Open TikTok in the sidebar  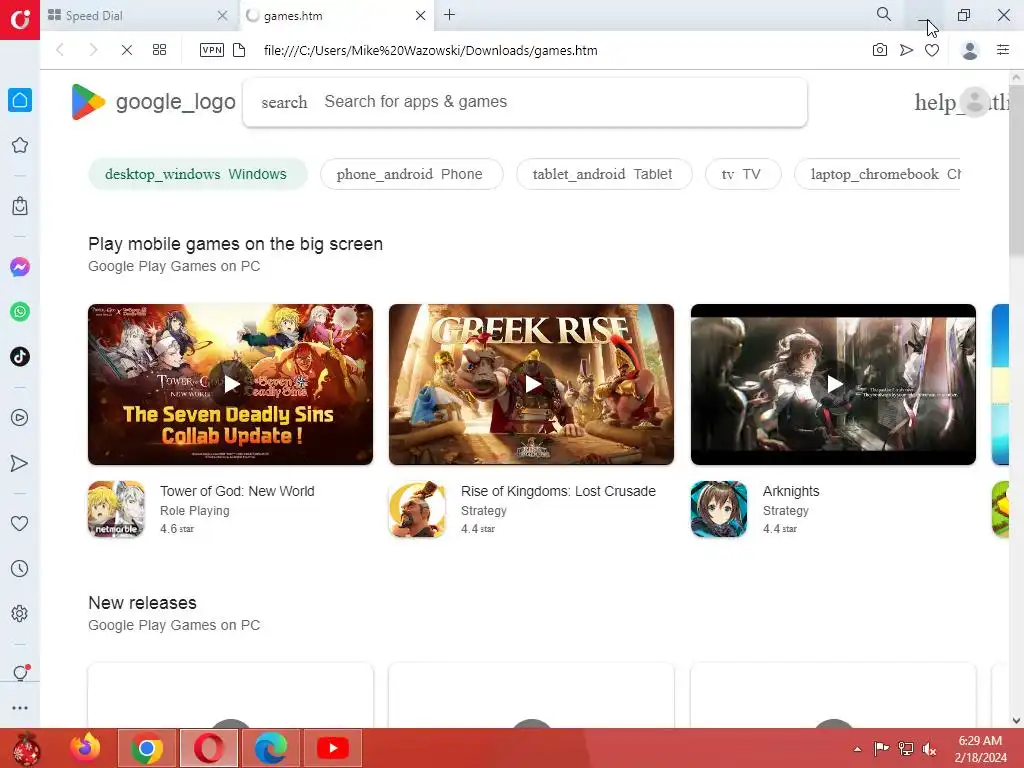tap(20, 357)
